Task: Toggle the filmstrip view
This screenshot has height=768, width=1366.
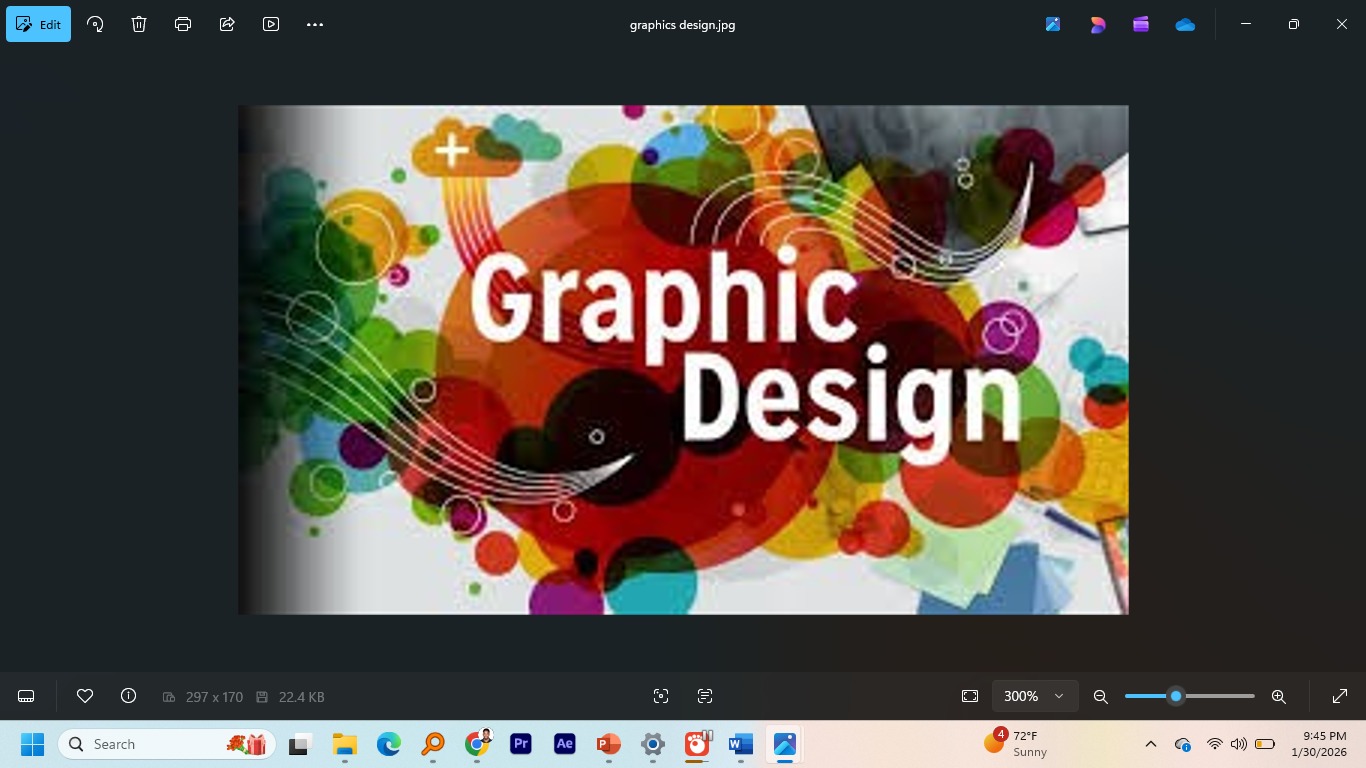Action: 25,696
